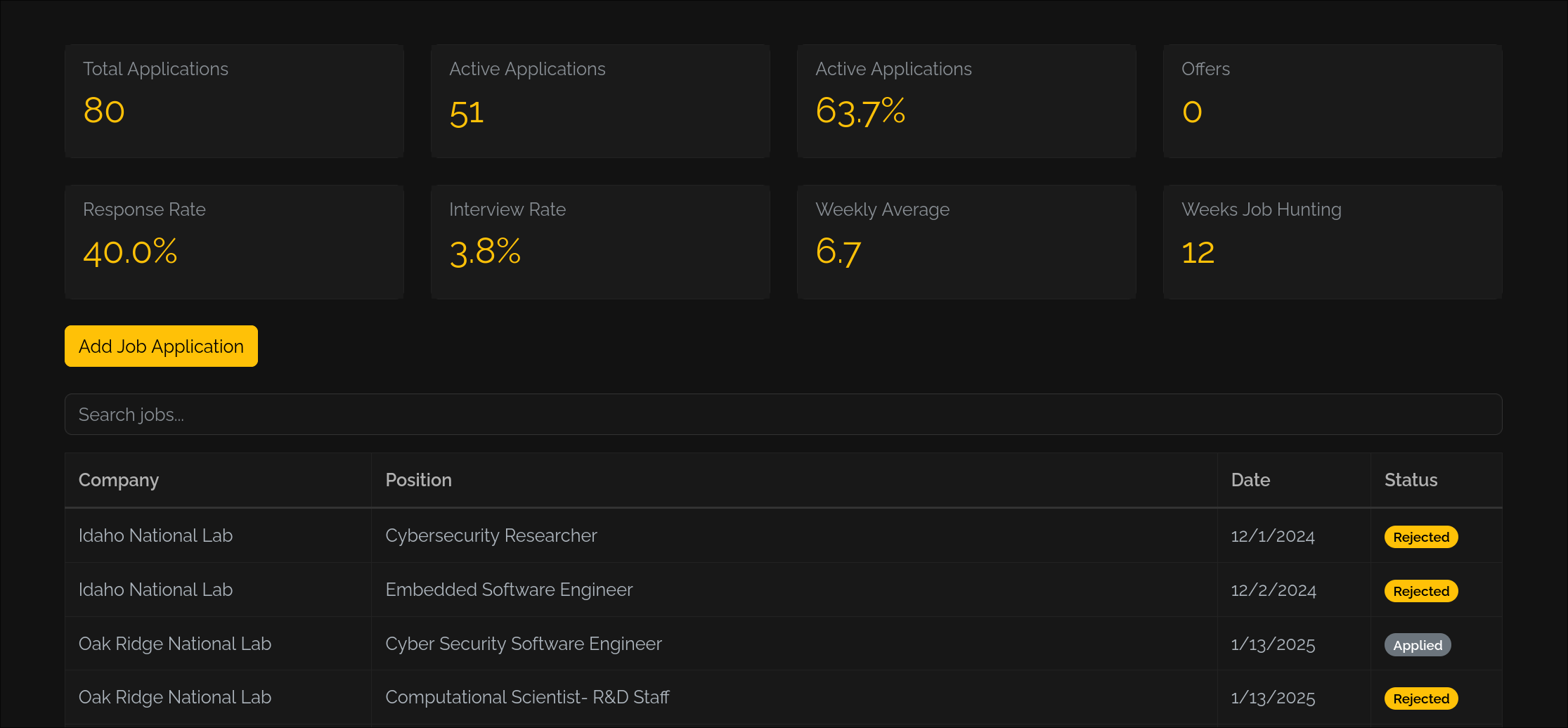Click the Rejected badge for Cybersecurity Researcher
1568x728 pixels.
1419,536
